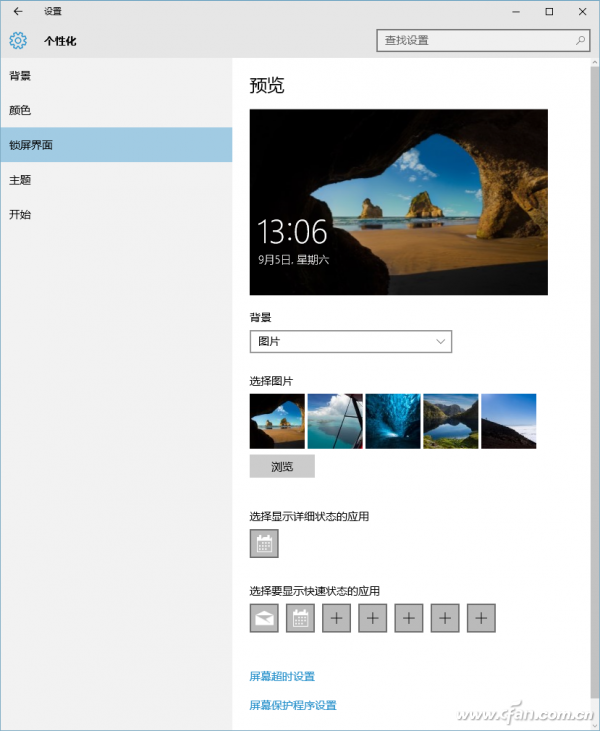Open 主题 settings page
Image resolution: width=600 pixels, height=731 pixels.
click(x=116, y=180)
